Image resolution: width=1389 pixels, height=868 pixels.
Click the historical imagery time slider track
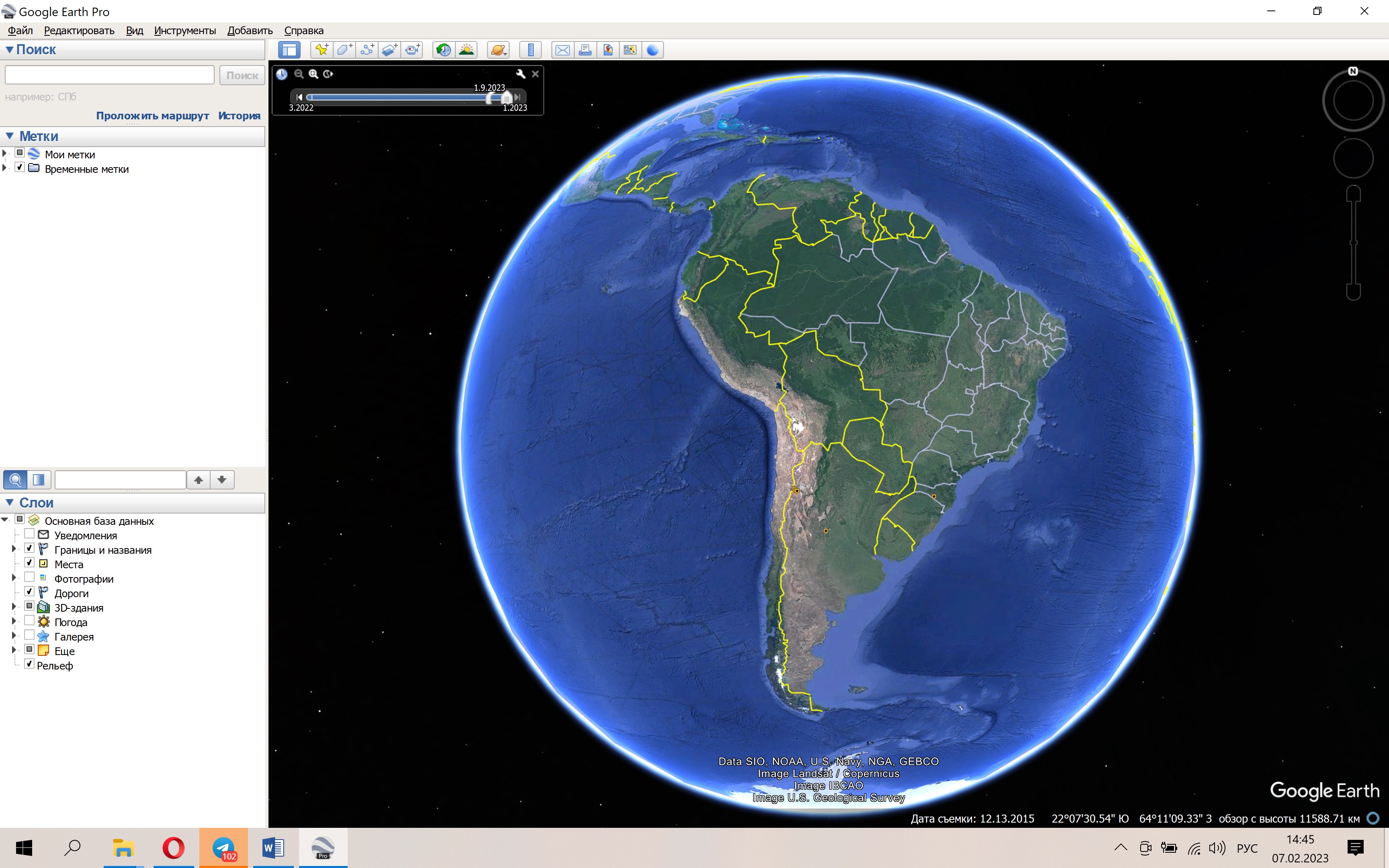coord(396,97)
